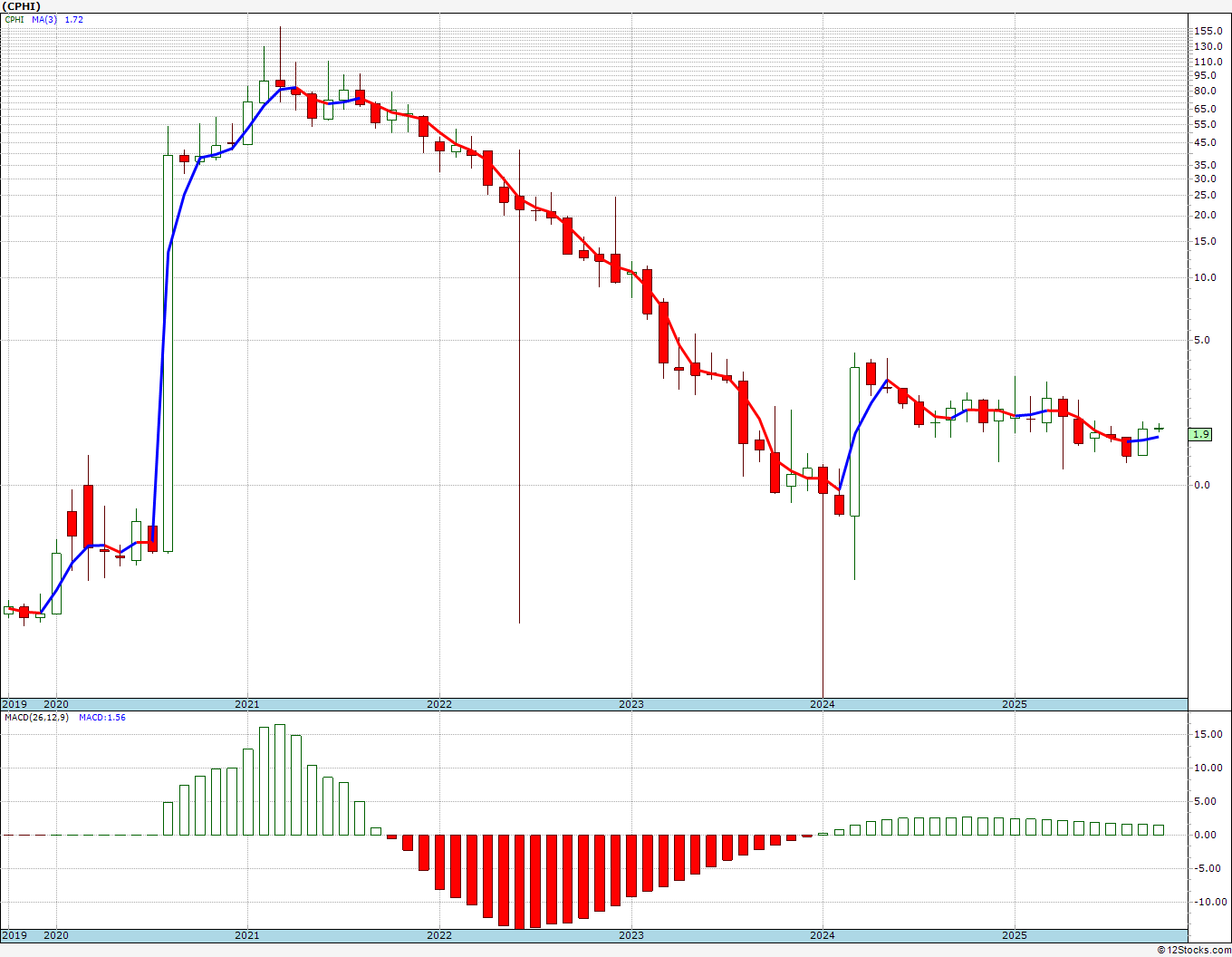The image size is (1232, 957).
Task: Click the 35.0 price axis label
Action: click(x=1205, y=165)
